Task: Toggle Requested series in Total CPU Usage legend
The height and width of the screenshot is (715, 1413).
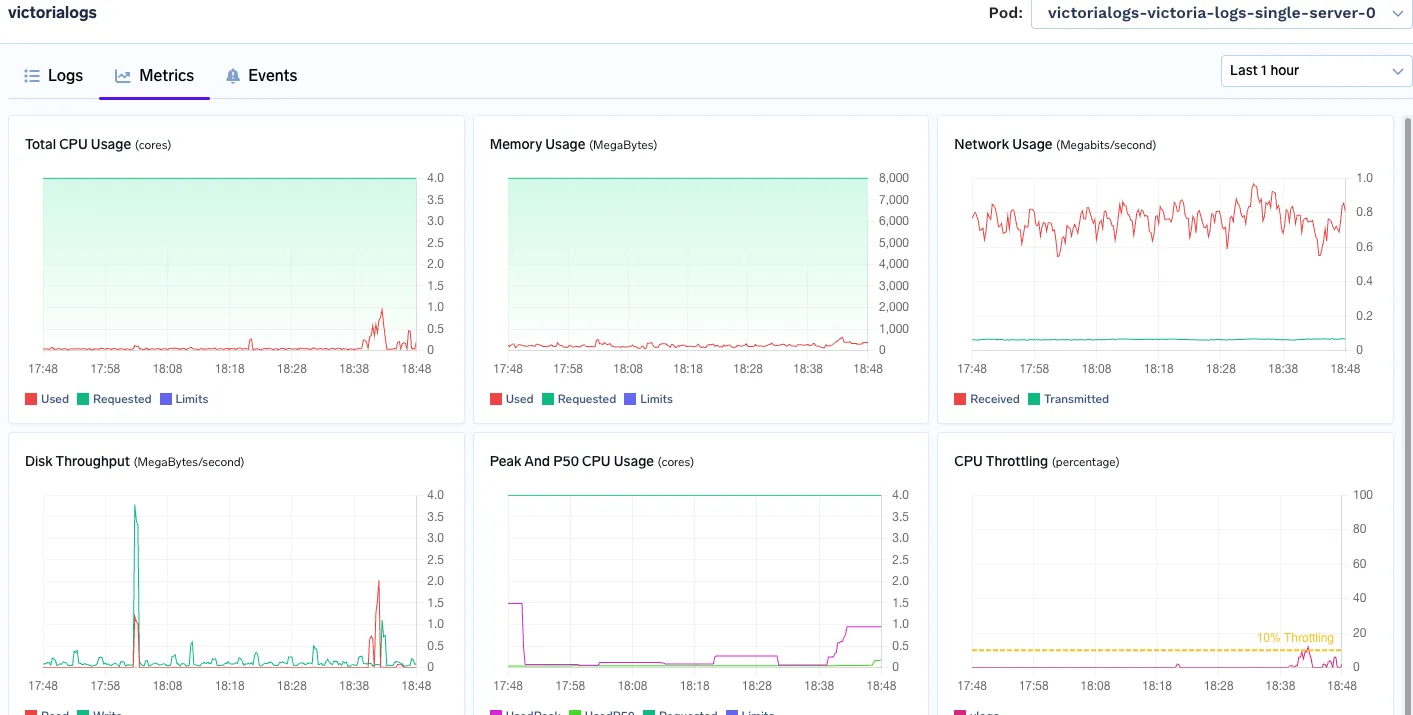Action: coord(114,399)
